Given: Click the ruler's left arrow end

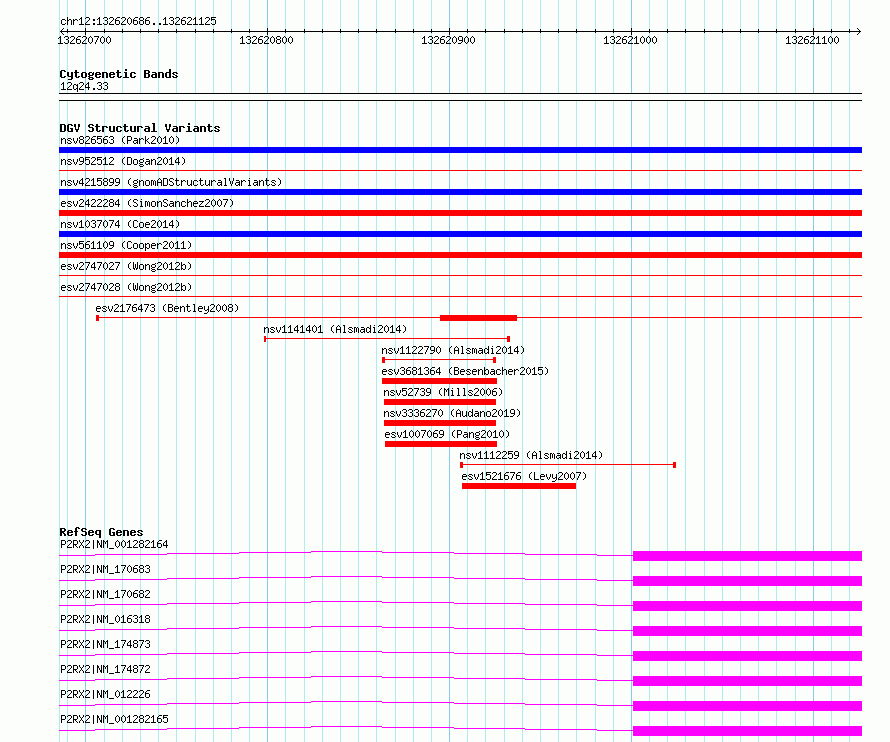Looking at the screenshot, I should point(63,31).
